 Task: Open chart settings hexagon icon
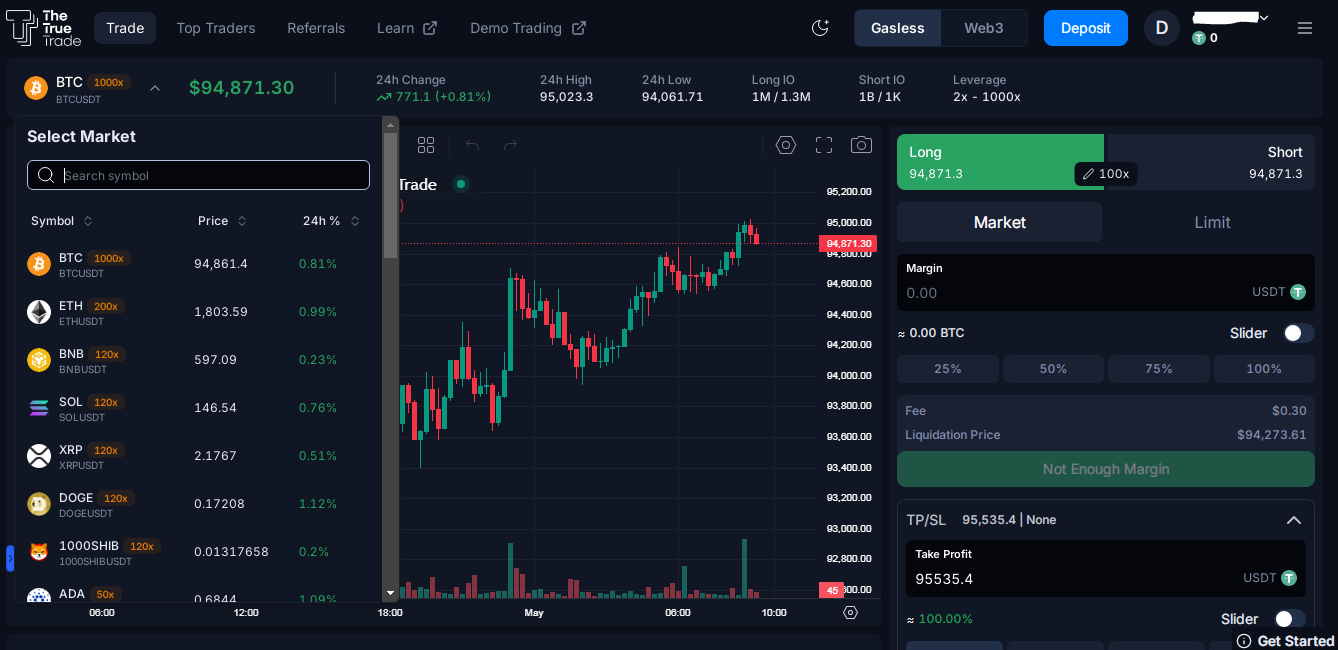[786, 145]
